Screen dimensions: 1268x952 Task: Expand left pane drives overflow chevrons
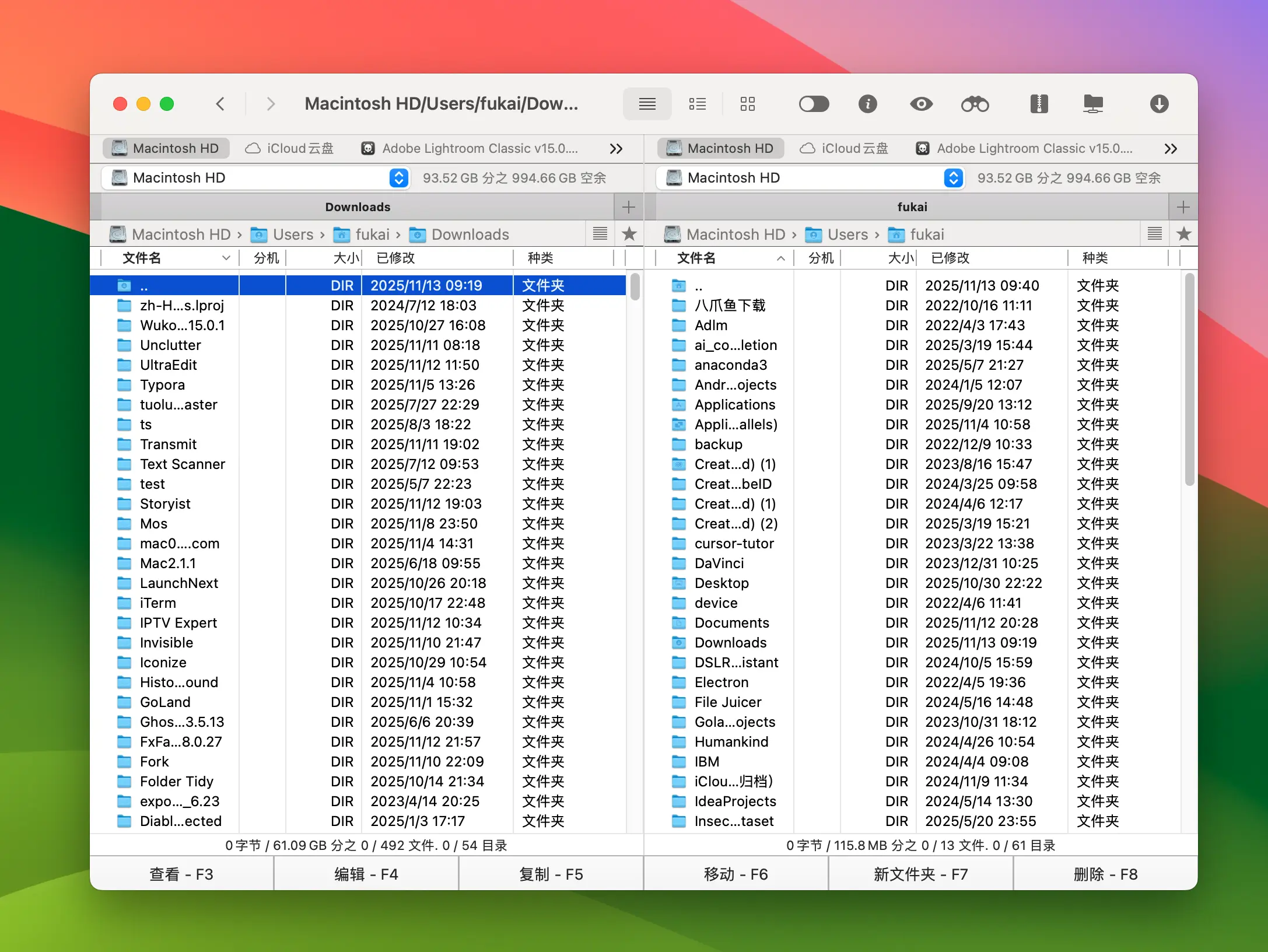pos(616,149)
